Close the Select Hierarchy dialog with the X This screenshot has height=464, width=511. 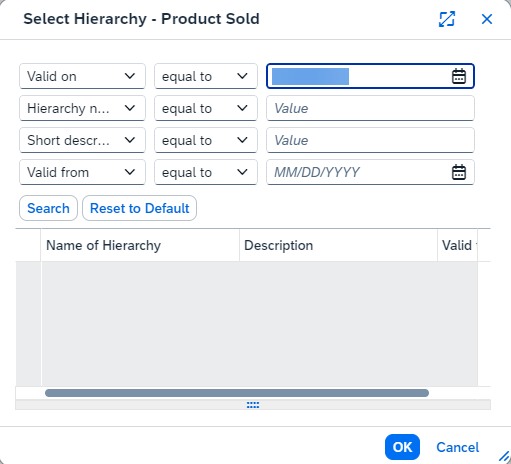487,19
